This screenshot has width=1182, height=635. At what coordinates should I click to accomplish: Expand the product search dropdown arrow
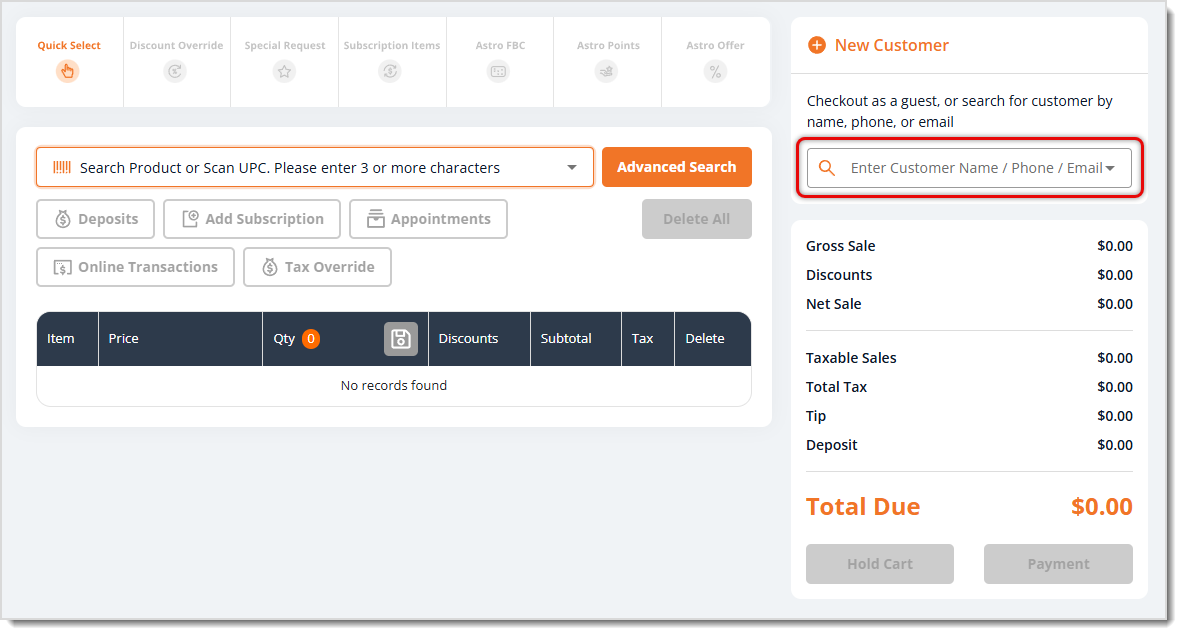click(572, 167)
